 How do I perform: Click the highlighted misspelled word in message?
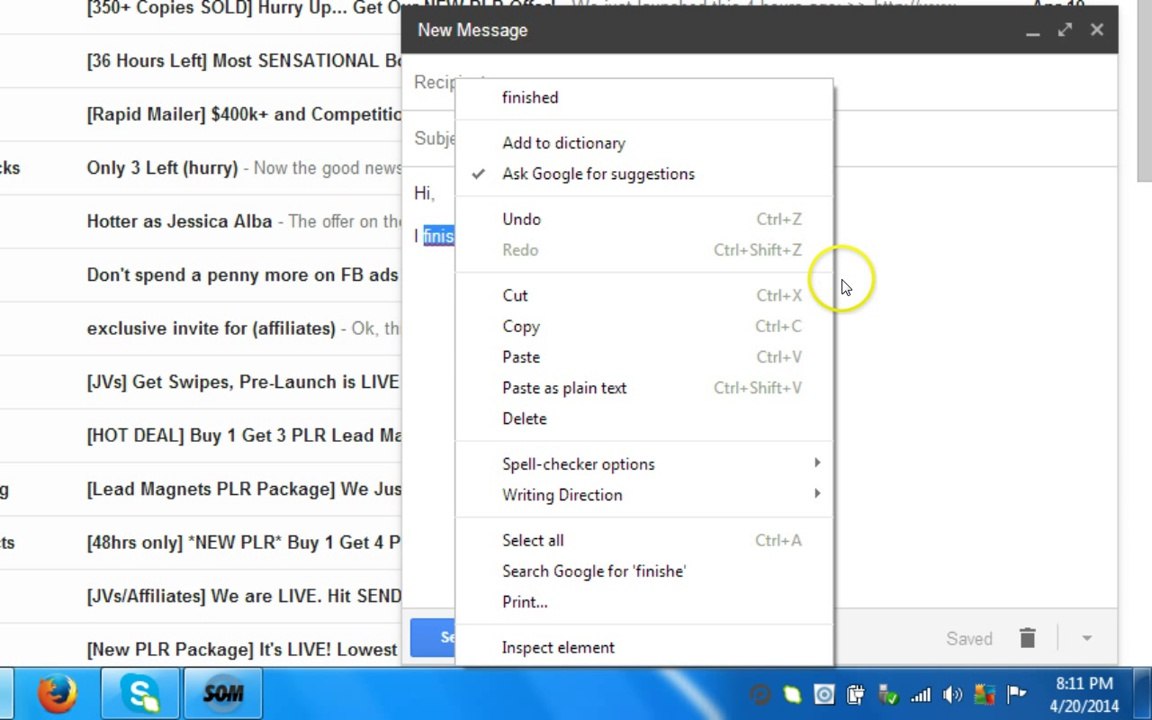pos(439,236)
